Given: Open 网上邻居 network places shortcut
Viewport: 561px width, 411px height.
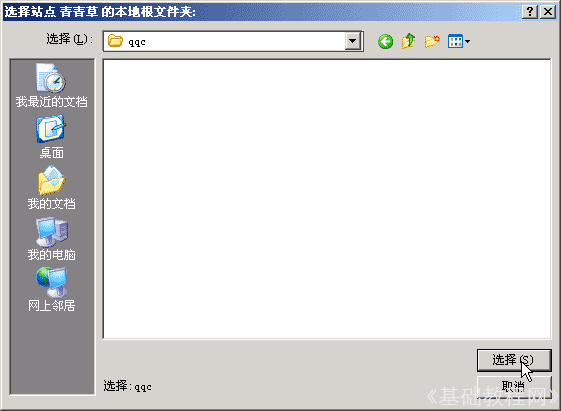Looking at the screenshot, I should [x=52, y=290].
